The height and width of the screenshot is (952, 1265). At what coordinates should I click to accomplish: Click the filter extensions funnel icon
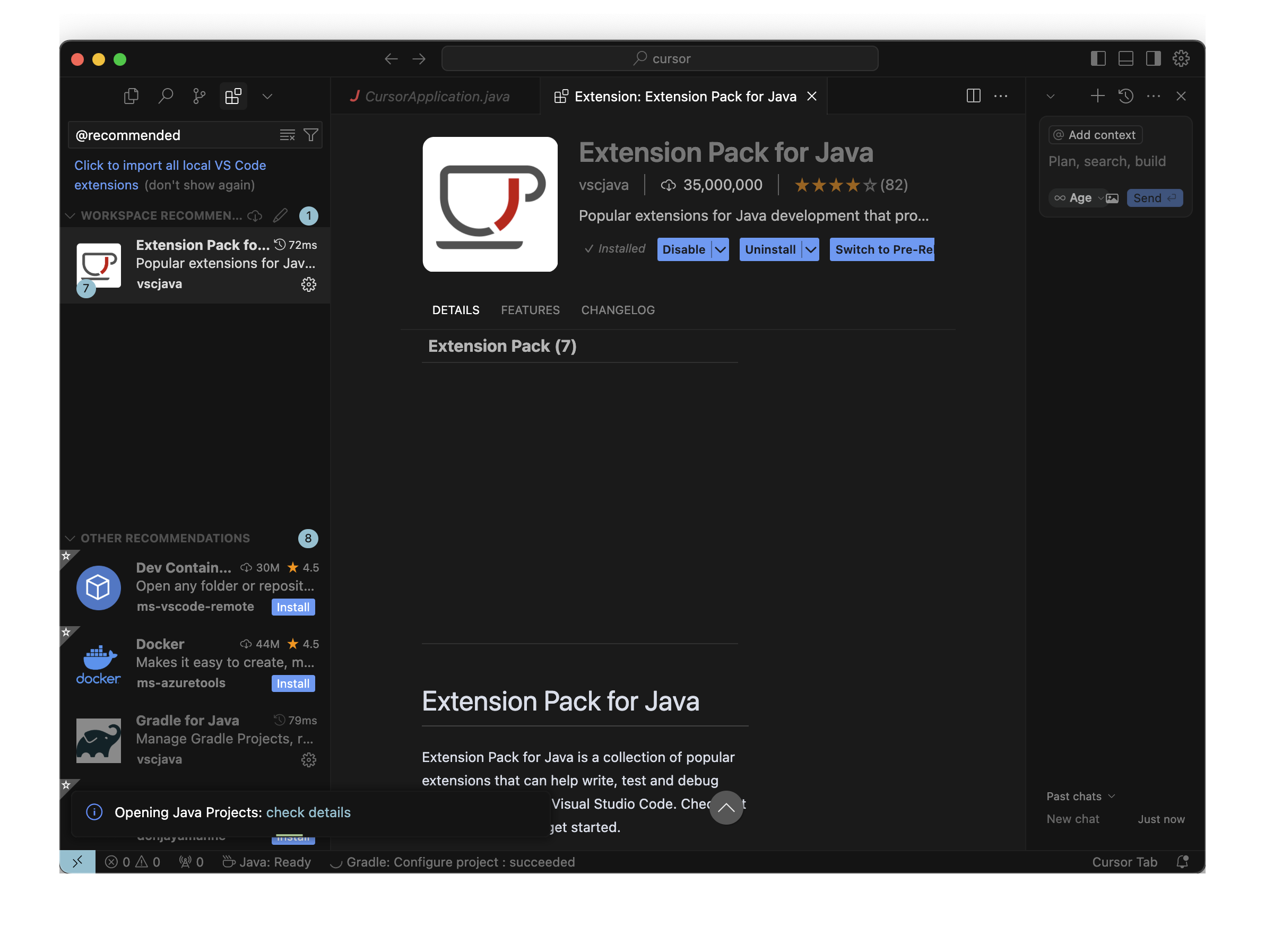tap(311, 135)
